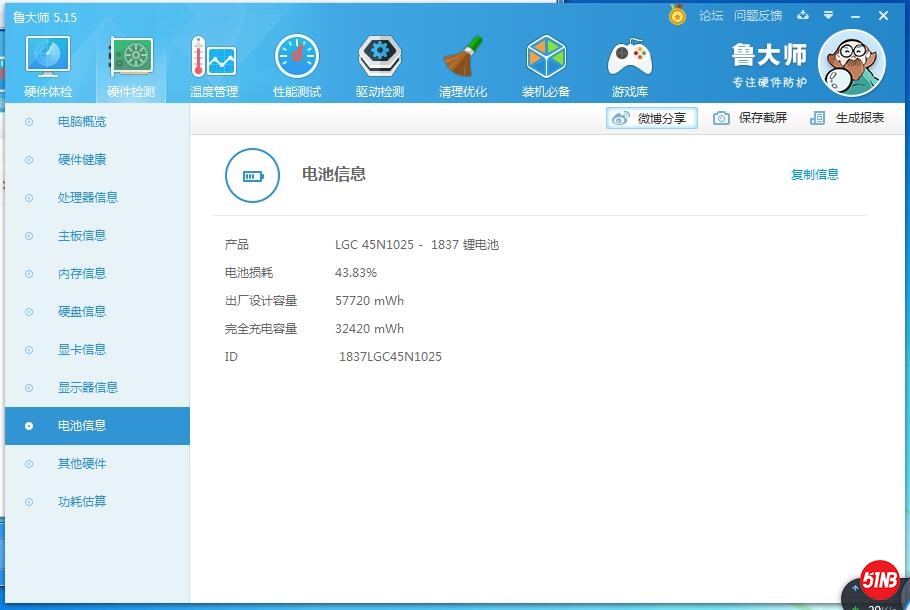Select 电脑概览 in the sidebar

click(82, 122)
